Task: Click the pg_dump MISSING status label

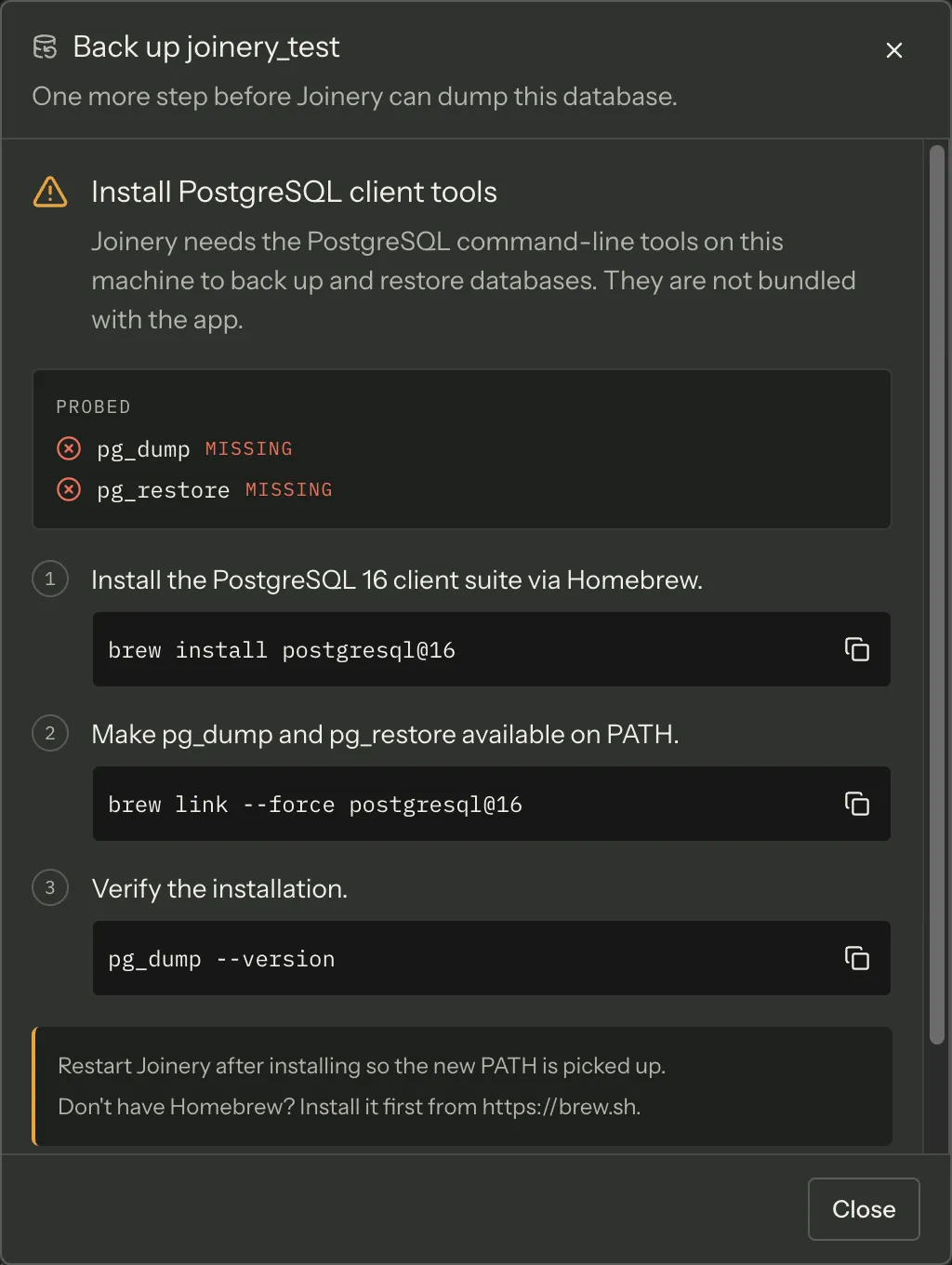Action: click(x=248, y=448)
